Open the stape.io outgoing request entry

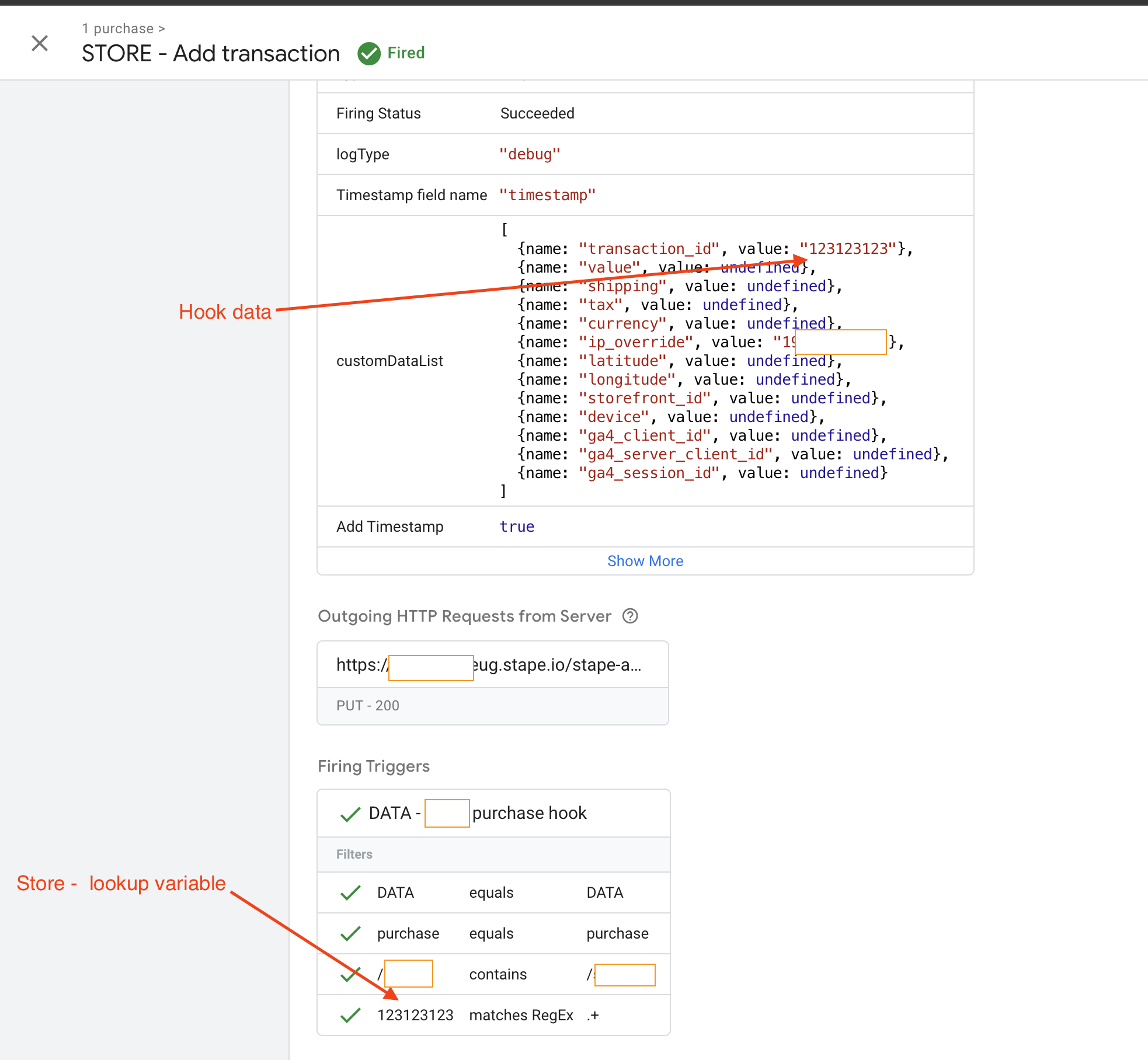(x=493, y=665)
